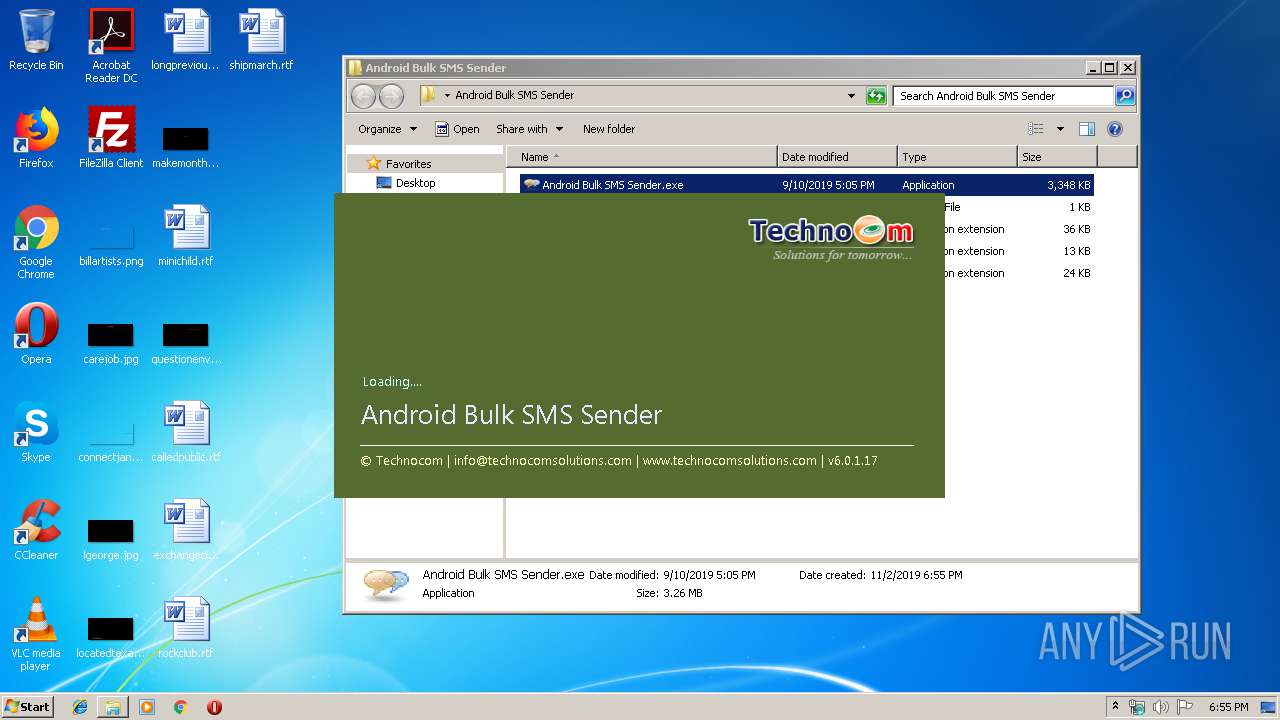The height and width of the screenshot is (720, 1280).
Task: Select the 1 KB file's size cell
Action: 1079,207
